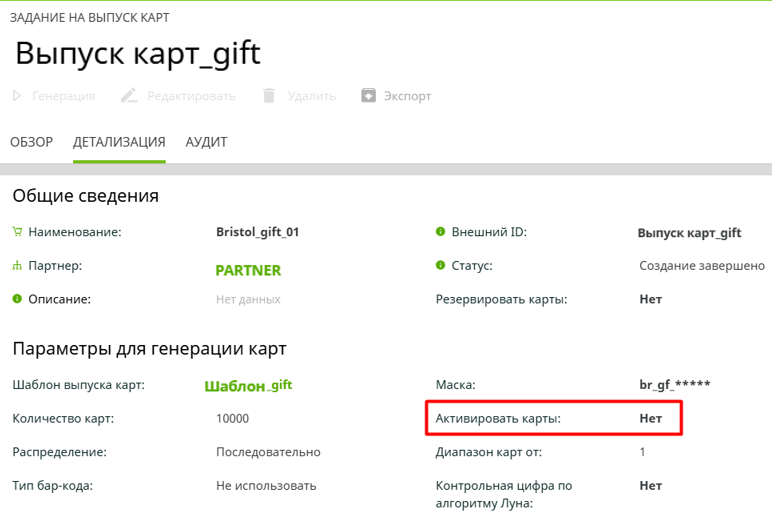Image resolution: width=772 pixels, height=513 pixels.
Task: Switch to the Обзор tab
Action: [x=31, y=142]
